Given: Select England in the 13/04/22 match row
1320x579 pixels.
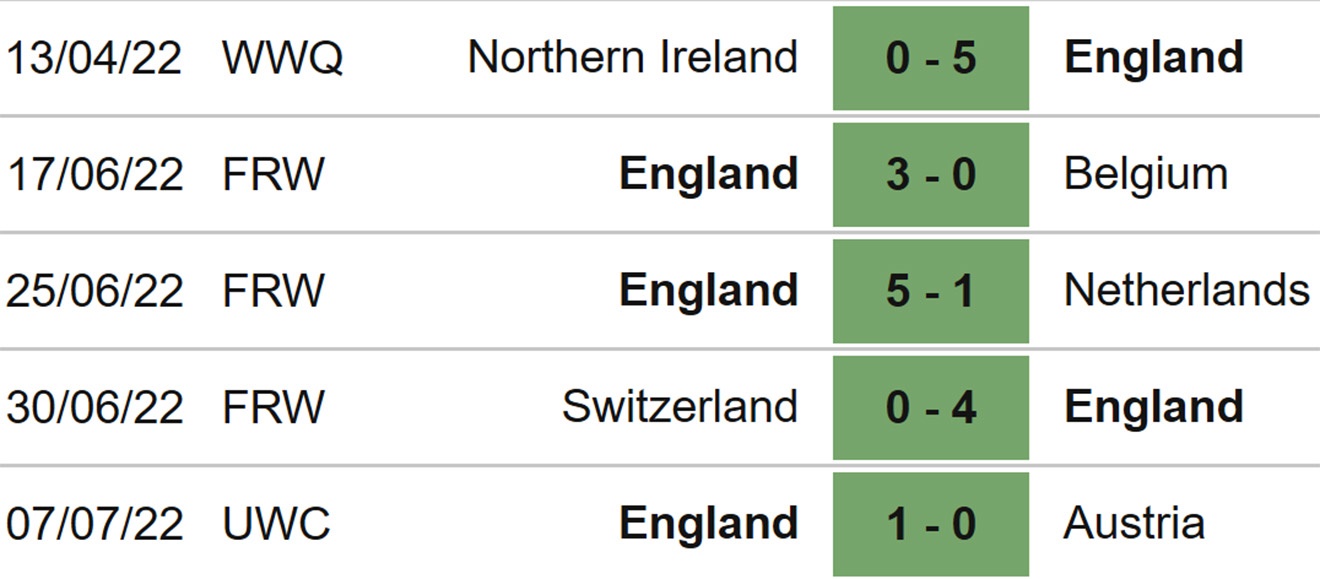Looking at the screenshot, I should coord(1154,58).
